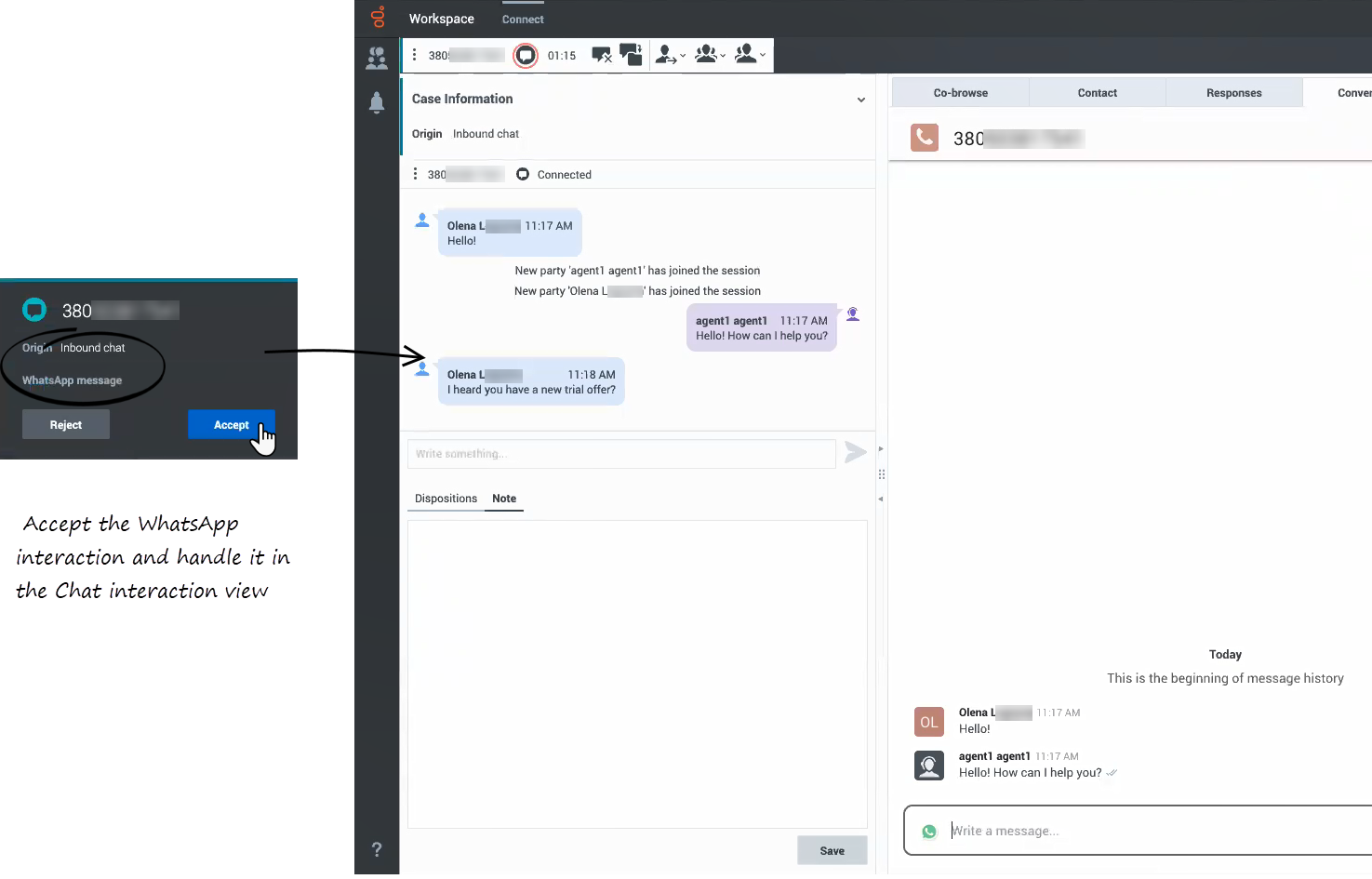
Task: Open notifications bell in sidebar
Action: (377, 102)
